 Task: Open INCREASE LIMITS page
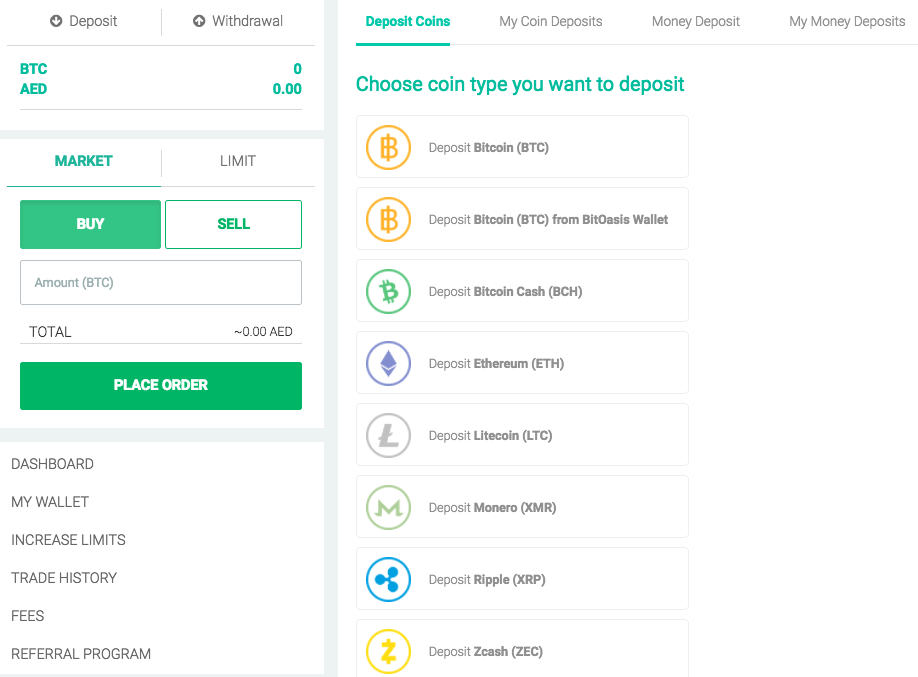(x=68, y=540)
